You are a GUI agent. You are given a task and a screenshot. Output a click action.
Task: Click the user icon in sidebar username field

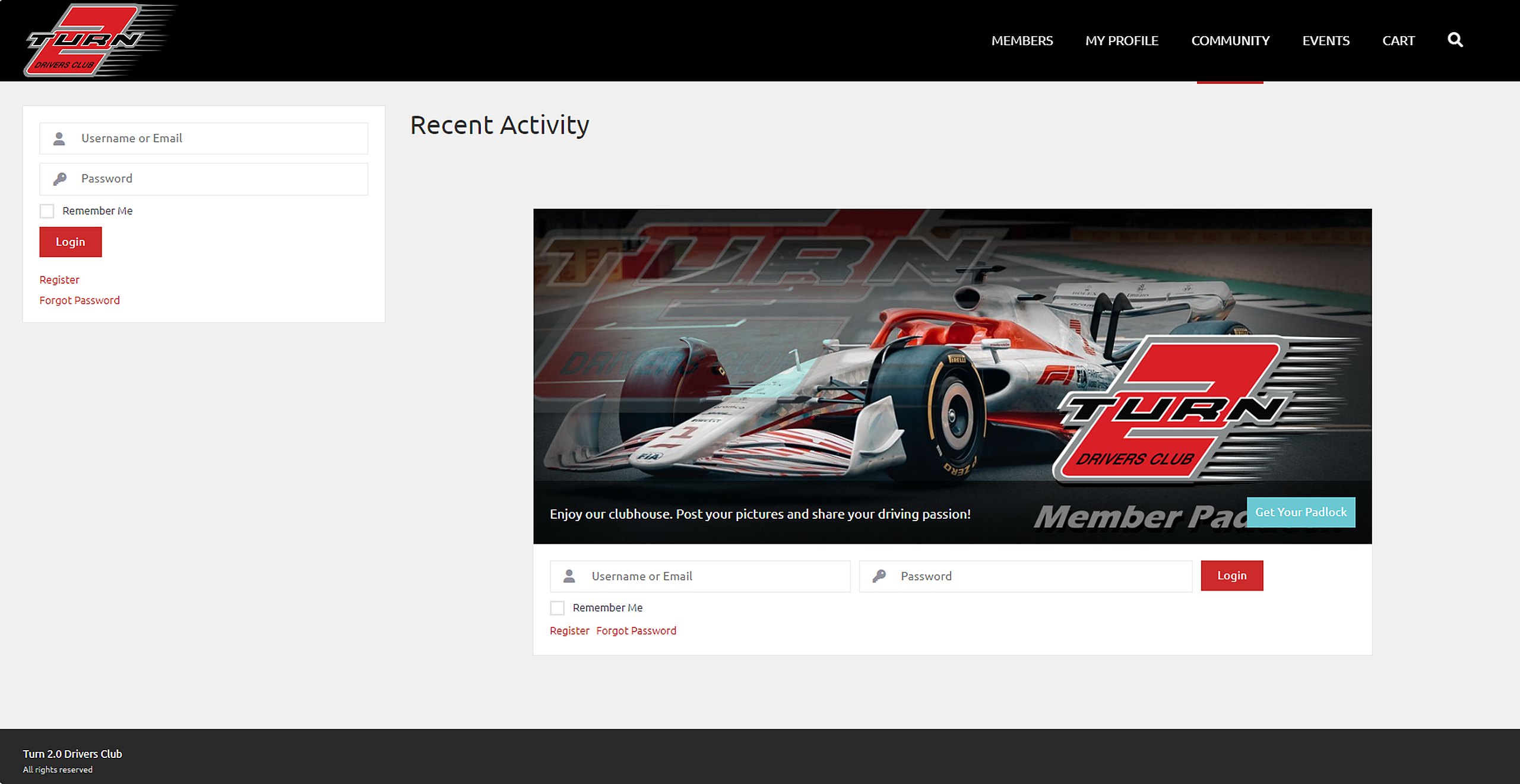(x=59, y=139)
